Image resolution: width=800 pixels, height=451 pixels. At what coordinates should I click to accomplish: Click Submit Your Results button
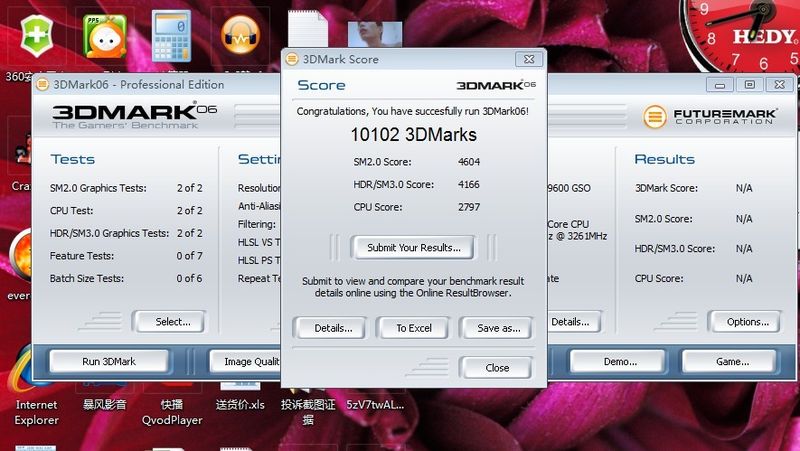pyautogui.click(x=413, y=247)
